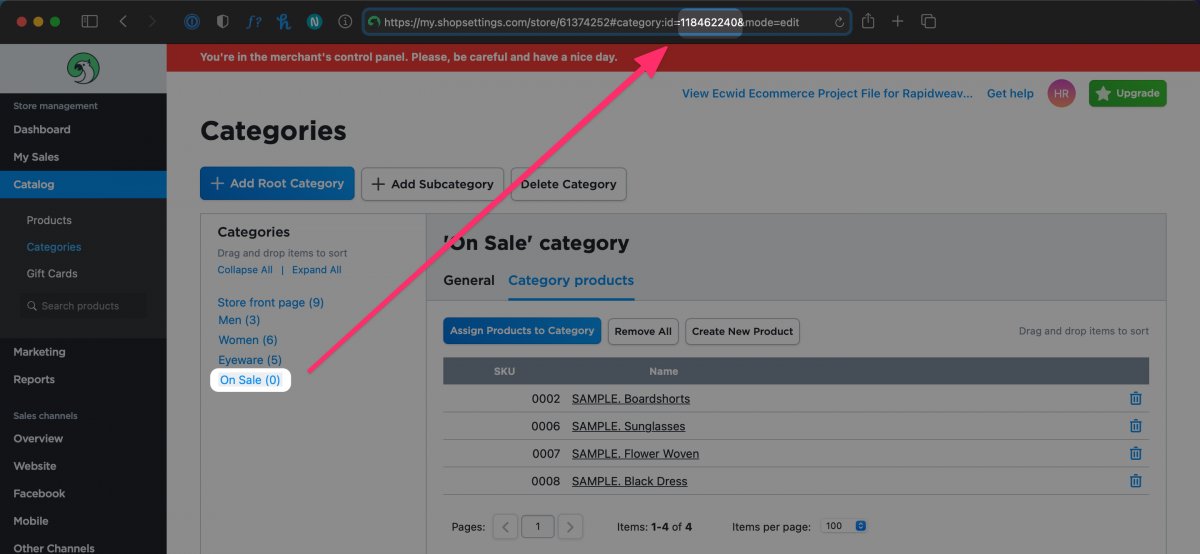This screenshot has width=1200, height=554.
Task: Click the Add Root Category button
Action: (x=277, y=184)
